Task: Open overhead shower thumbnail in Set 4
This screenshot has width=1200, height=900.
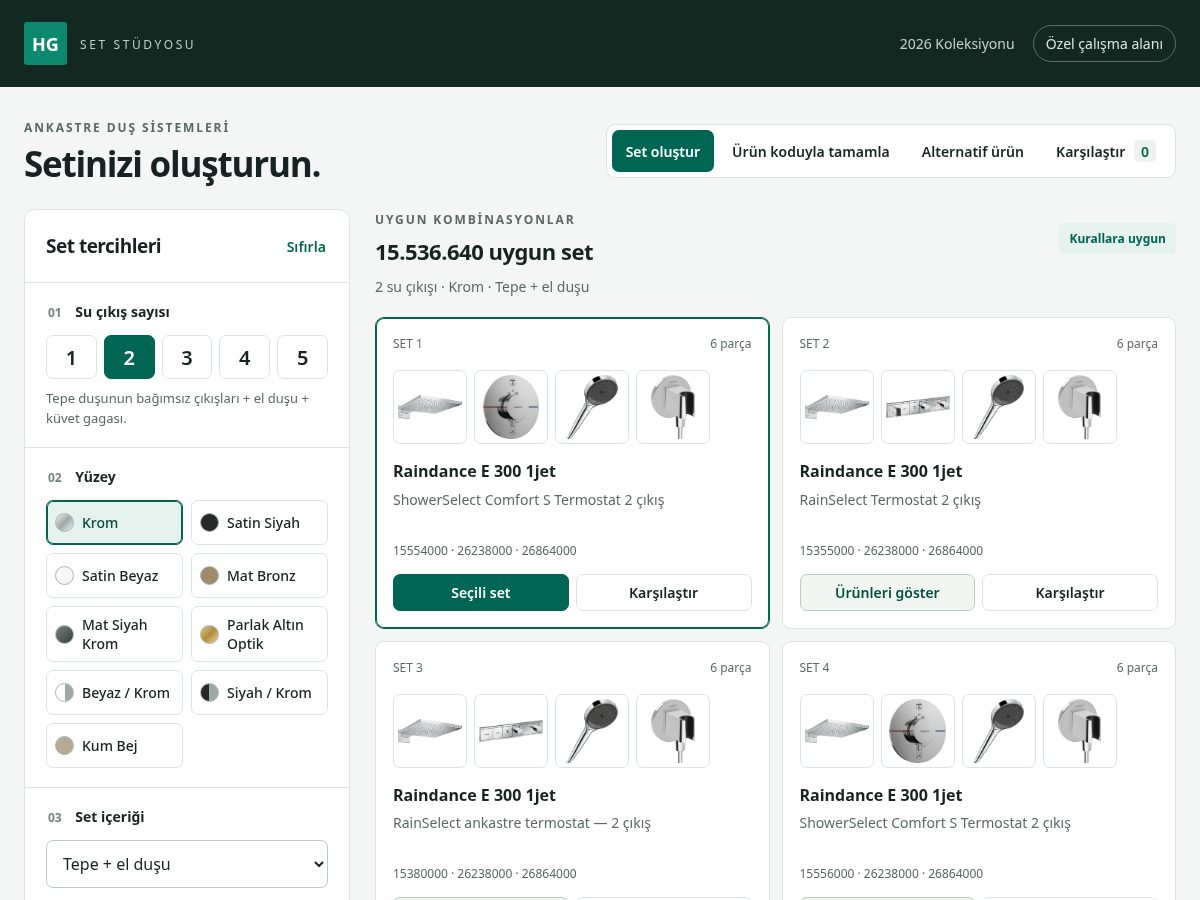Action: pyautogui.click(x=837, y=731)
